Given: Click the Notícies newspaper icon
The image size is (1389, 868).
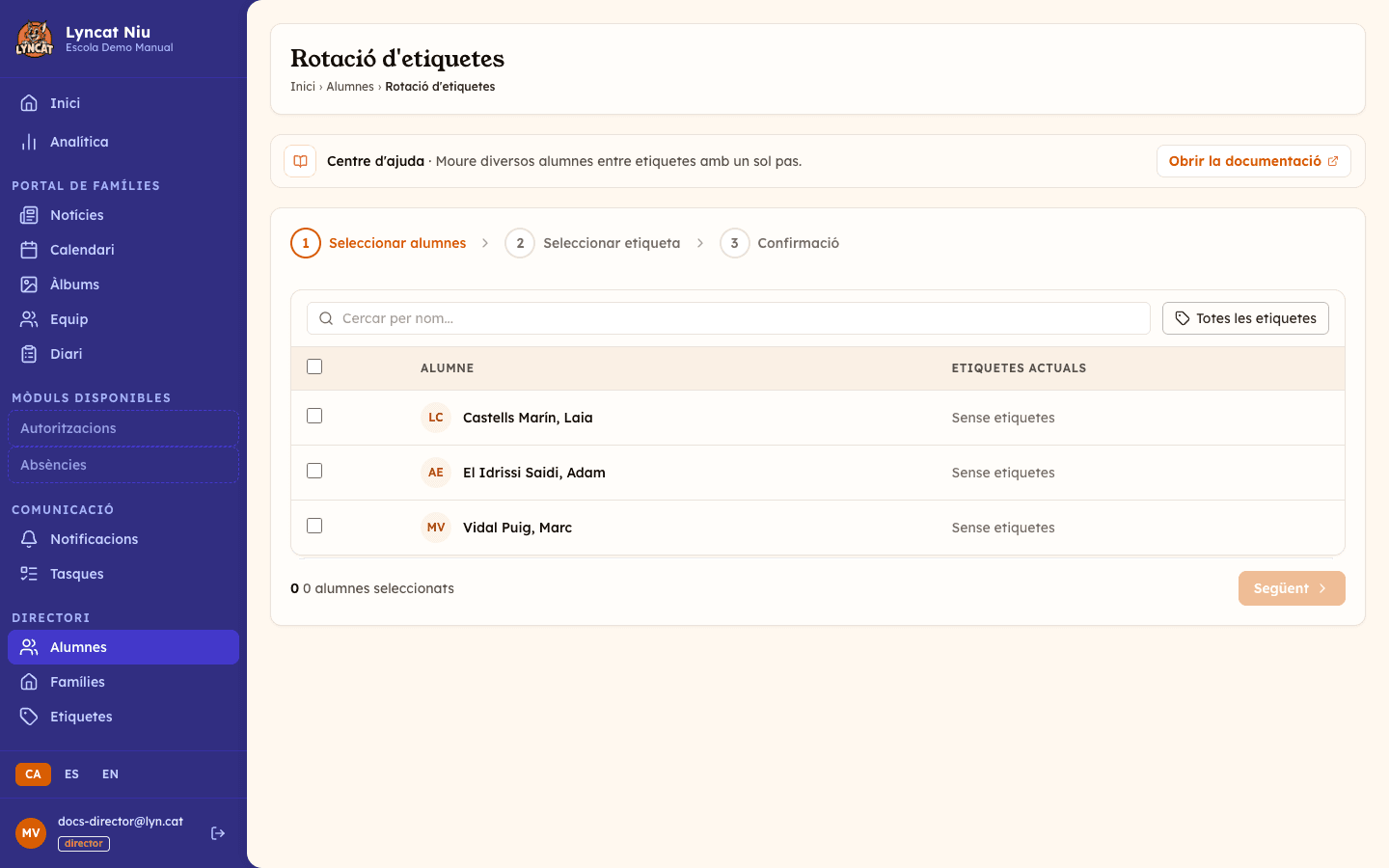Looking at the screenshot, I should pos(29,215).
